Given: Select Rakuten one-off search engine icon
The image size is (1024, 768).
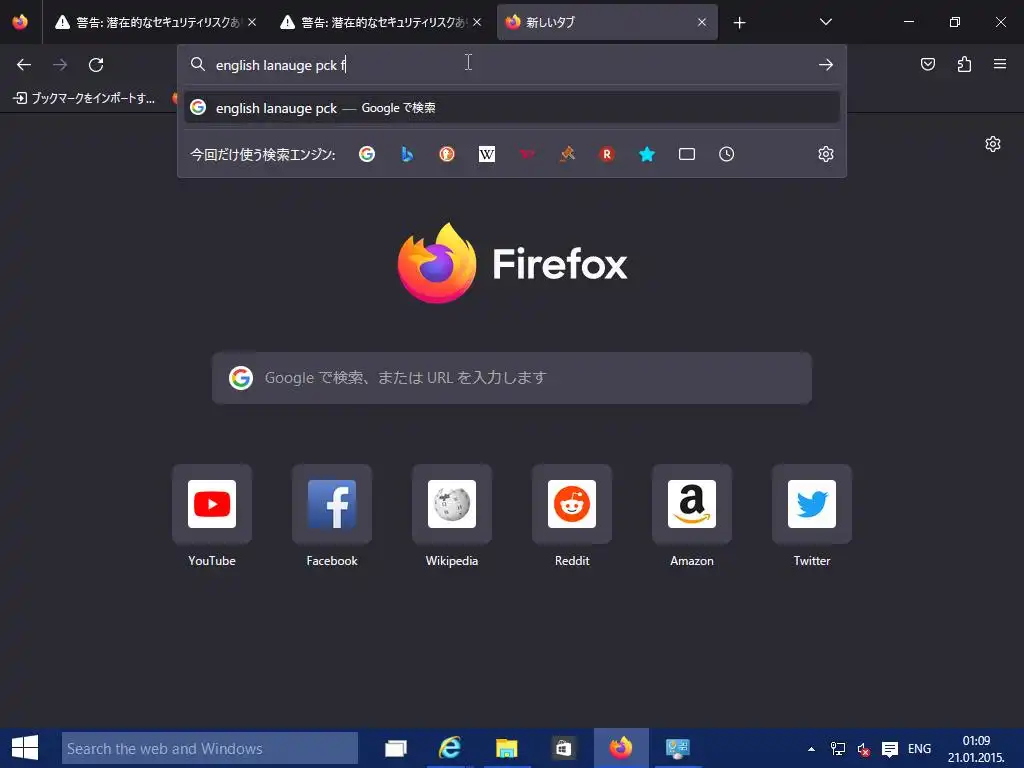Looking at the screenshot, I should pos(607,154).
